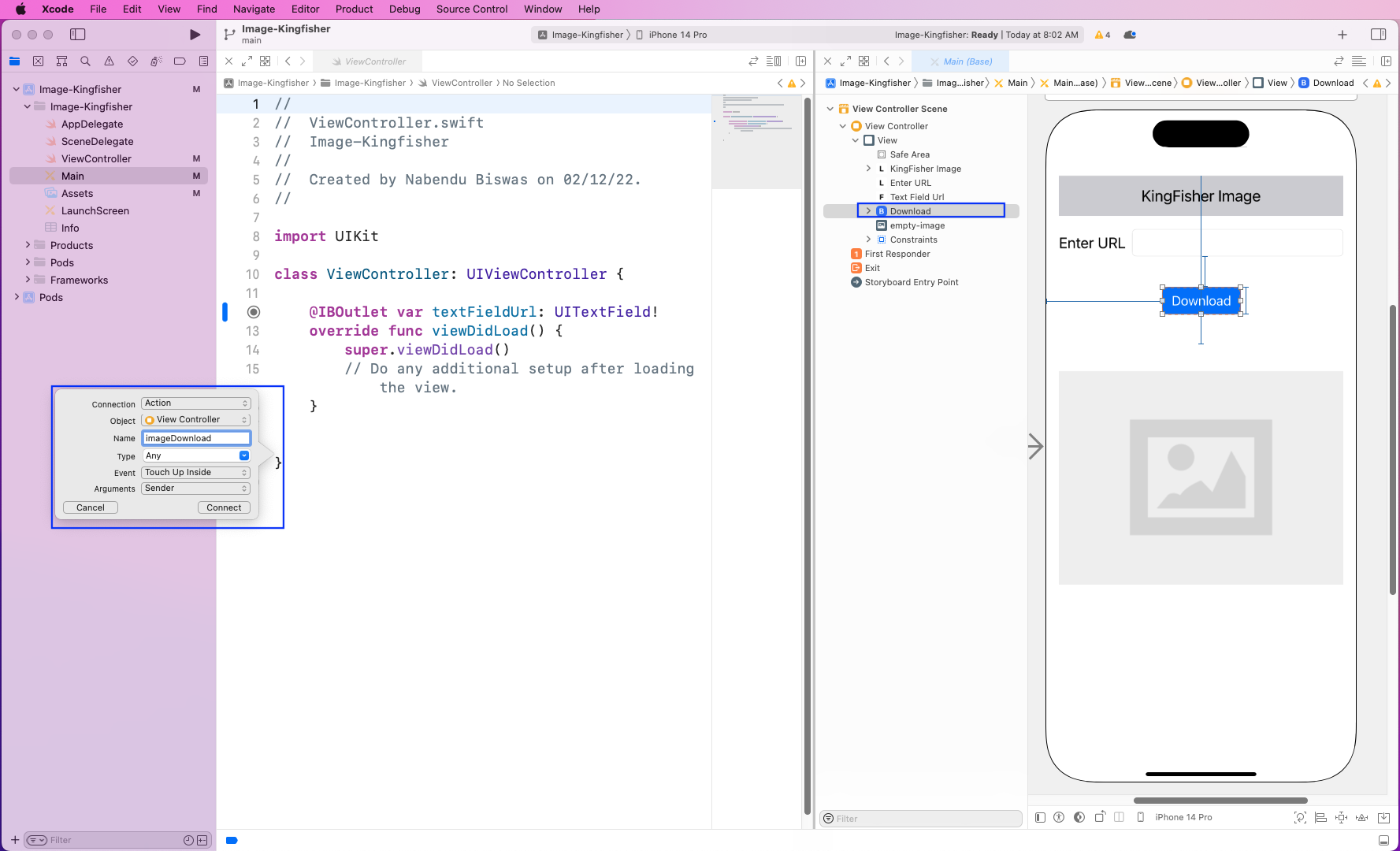Open the Product menu
Viewport: 1400px width, 851px height.
354,9
